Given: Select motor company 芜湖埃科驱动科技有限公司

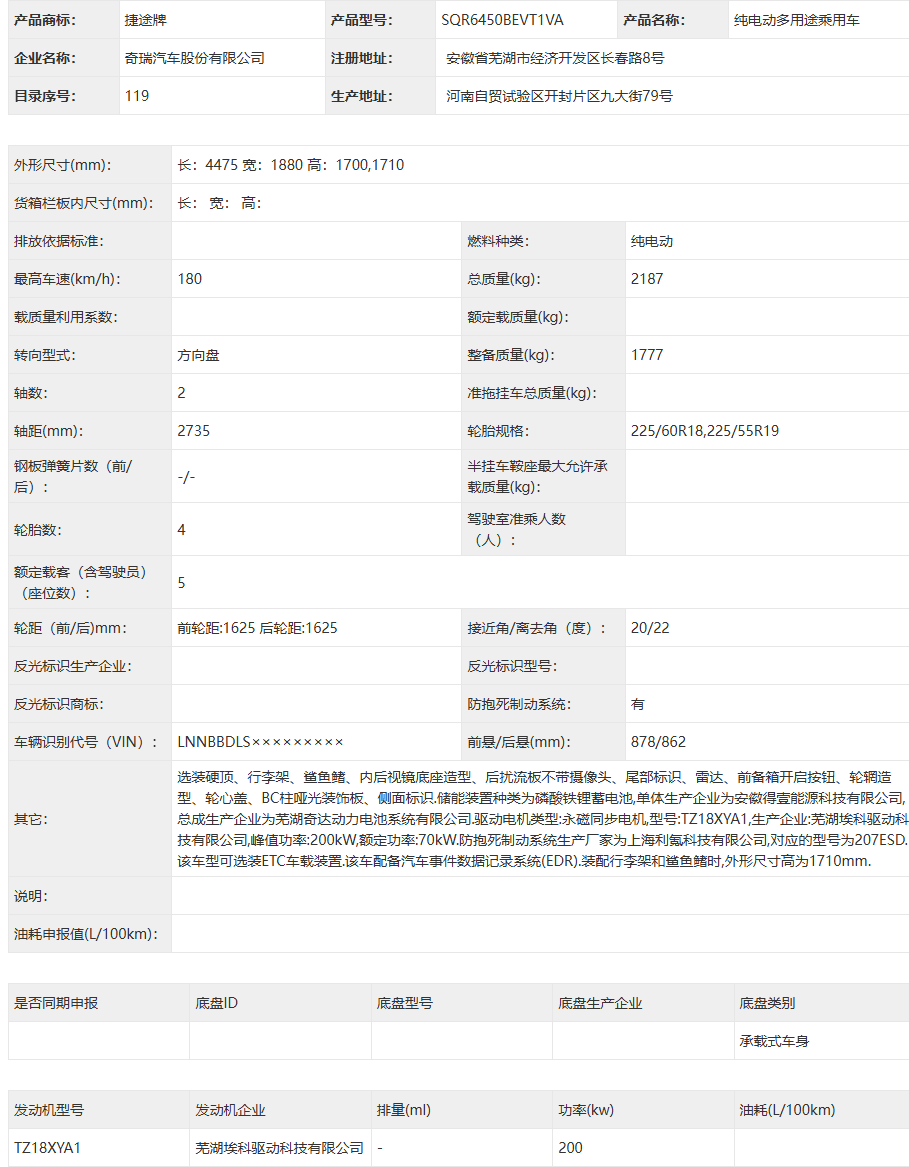Looking at the screenshot, I should point(279,1148).
